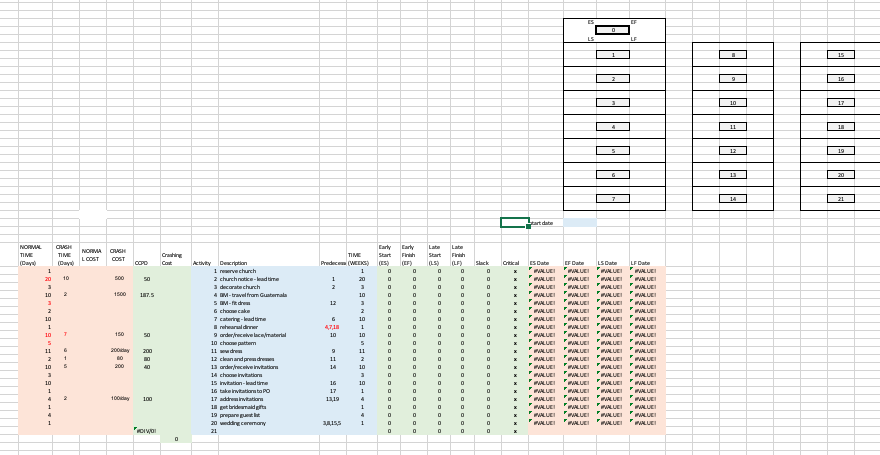Select the 'Description' column header
The height and width of the screenshot is (455, 880).
pos(269,263)
